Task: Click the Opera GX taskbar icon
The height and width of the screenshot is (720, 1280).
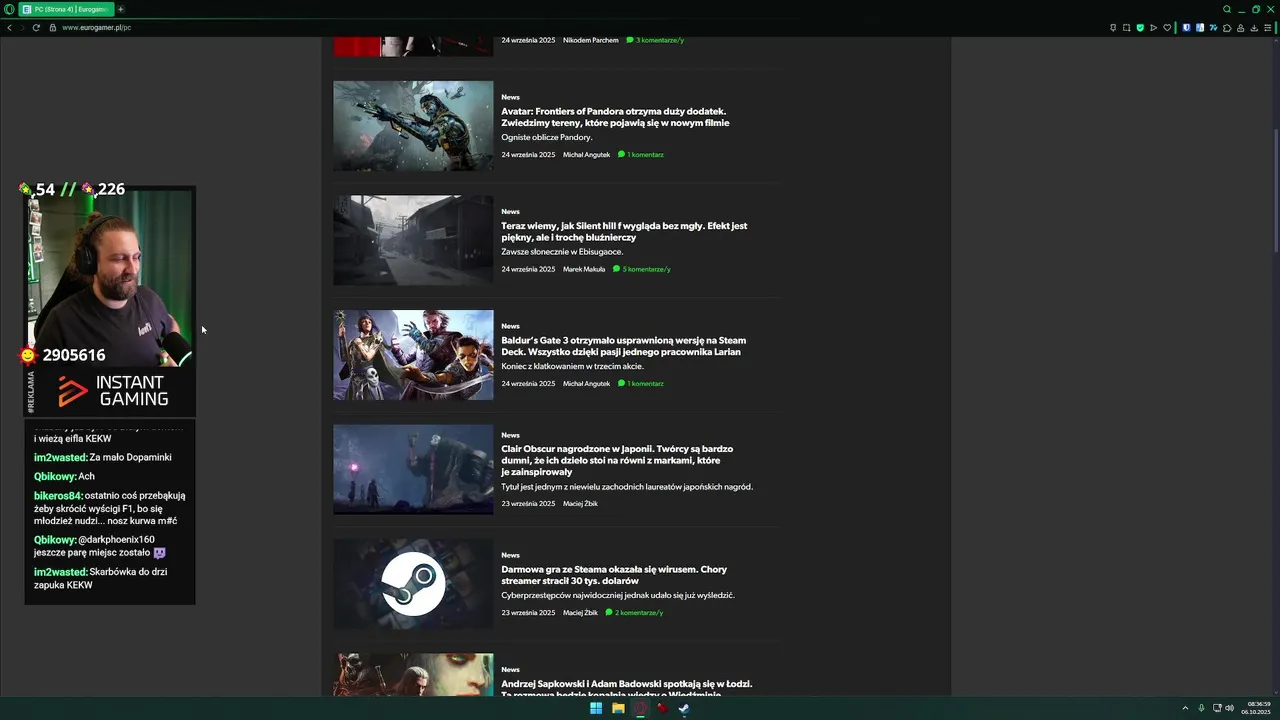Action: [640, 708]
